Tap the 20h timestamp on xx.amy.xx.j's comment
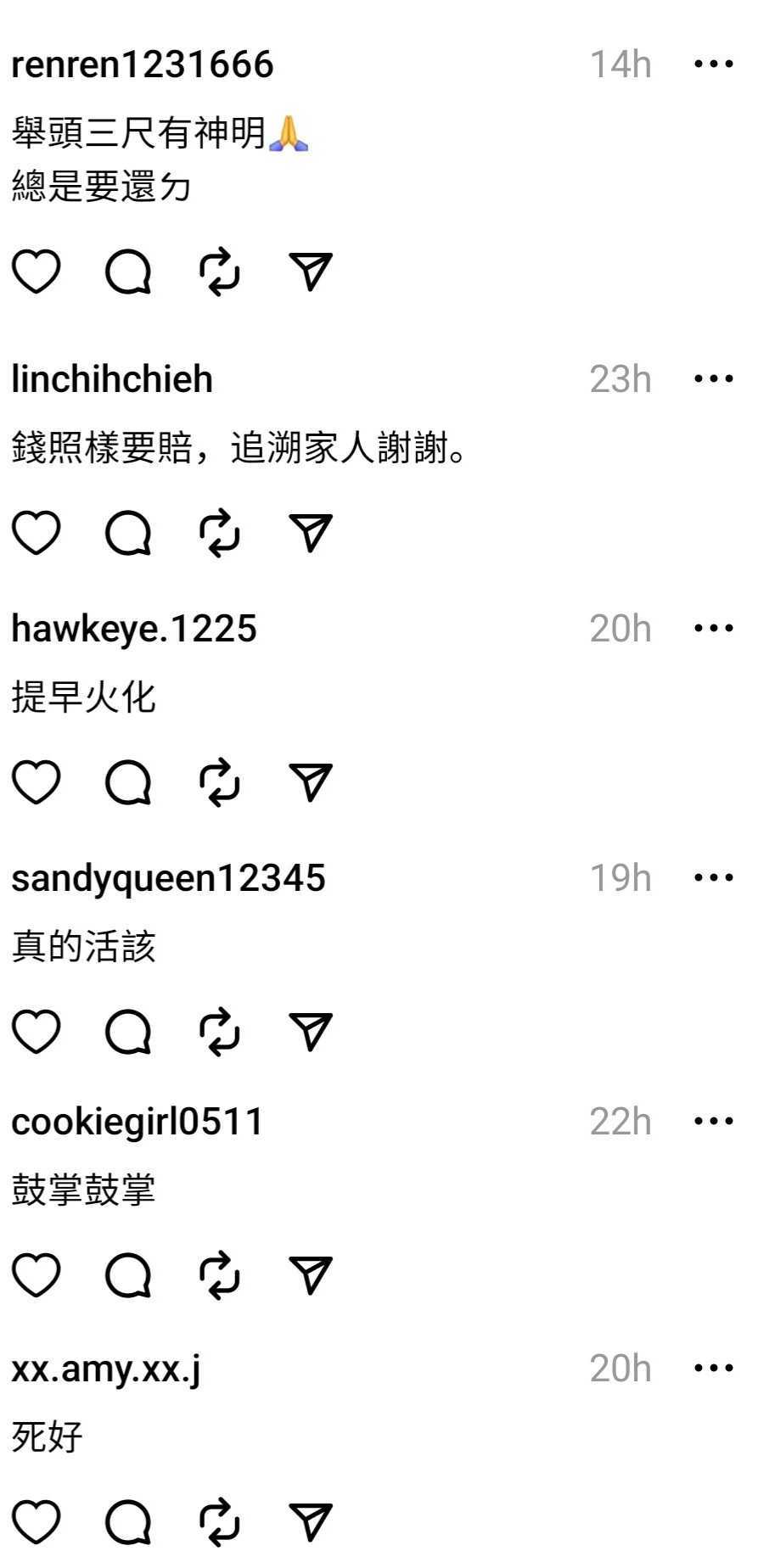The height and width of the screenshot is (1568, 775). coord(621,1369)
